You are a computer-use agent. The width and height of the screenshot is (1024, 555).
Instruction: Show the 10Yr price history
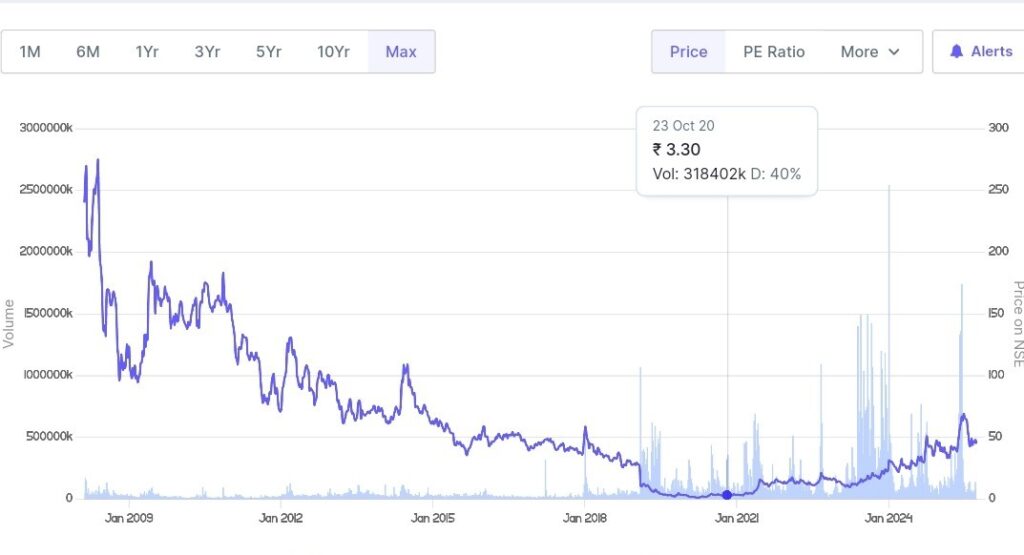[333, 51]
